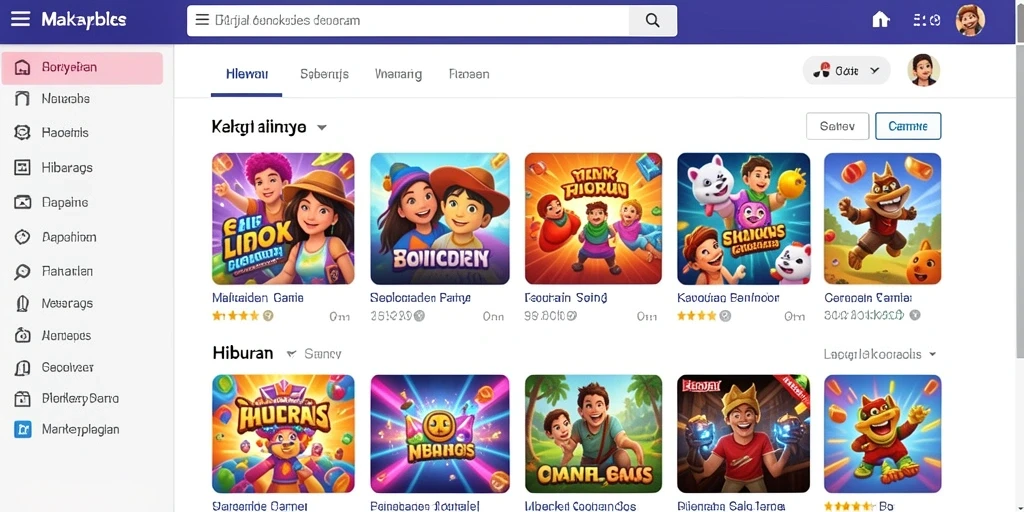The height and width of the screenshot is (512, 1024).
Task: Open the Ssancv dropdown next to Hiburan
Action: pos(315,354)
